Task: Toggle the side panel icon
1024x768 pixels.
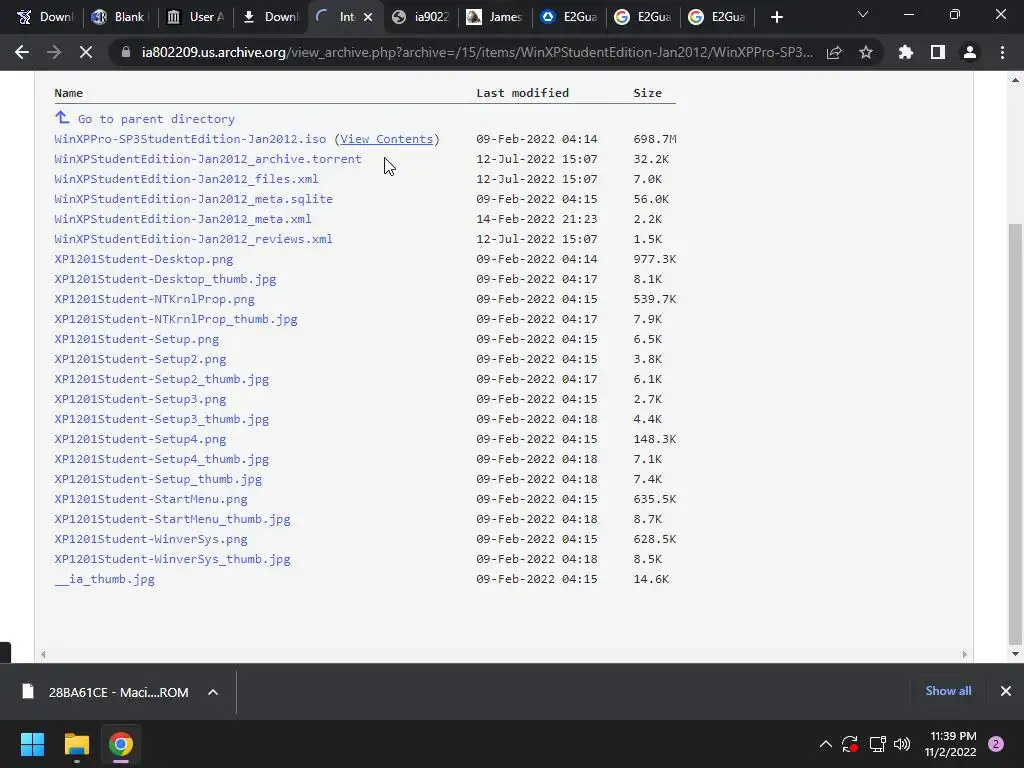Action: coord(938,52)
